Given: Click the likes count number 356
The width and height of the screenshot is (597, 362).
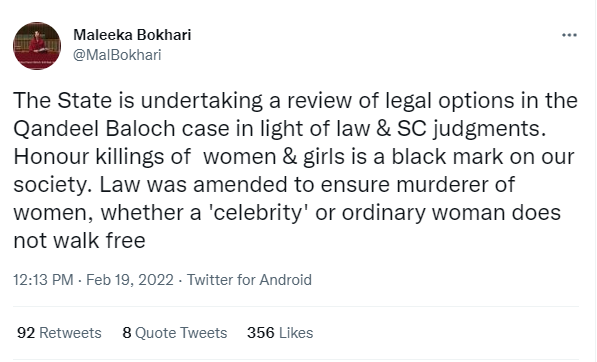Looking at the screenshot, I should [x=261, y=333].
